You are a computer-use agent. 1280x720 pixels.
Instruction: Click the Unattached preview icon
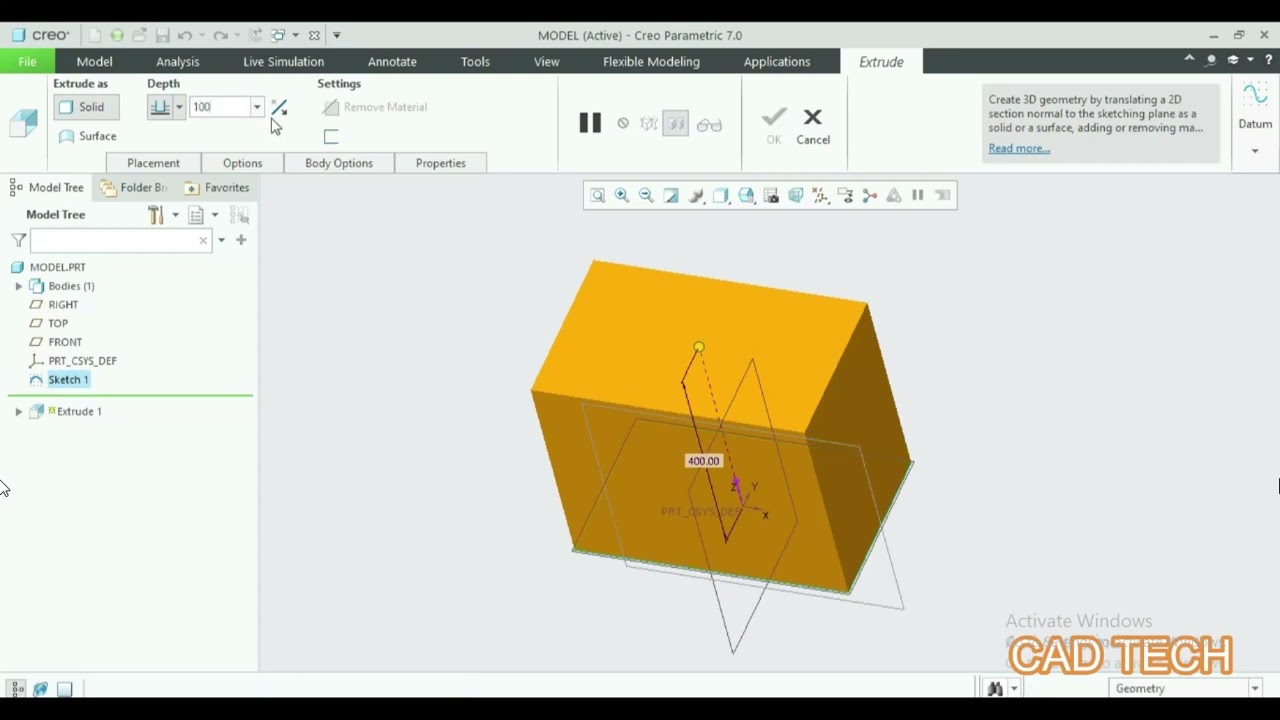(x=649, y=124)
